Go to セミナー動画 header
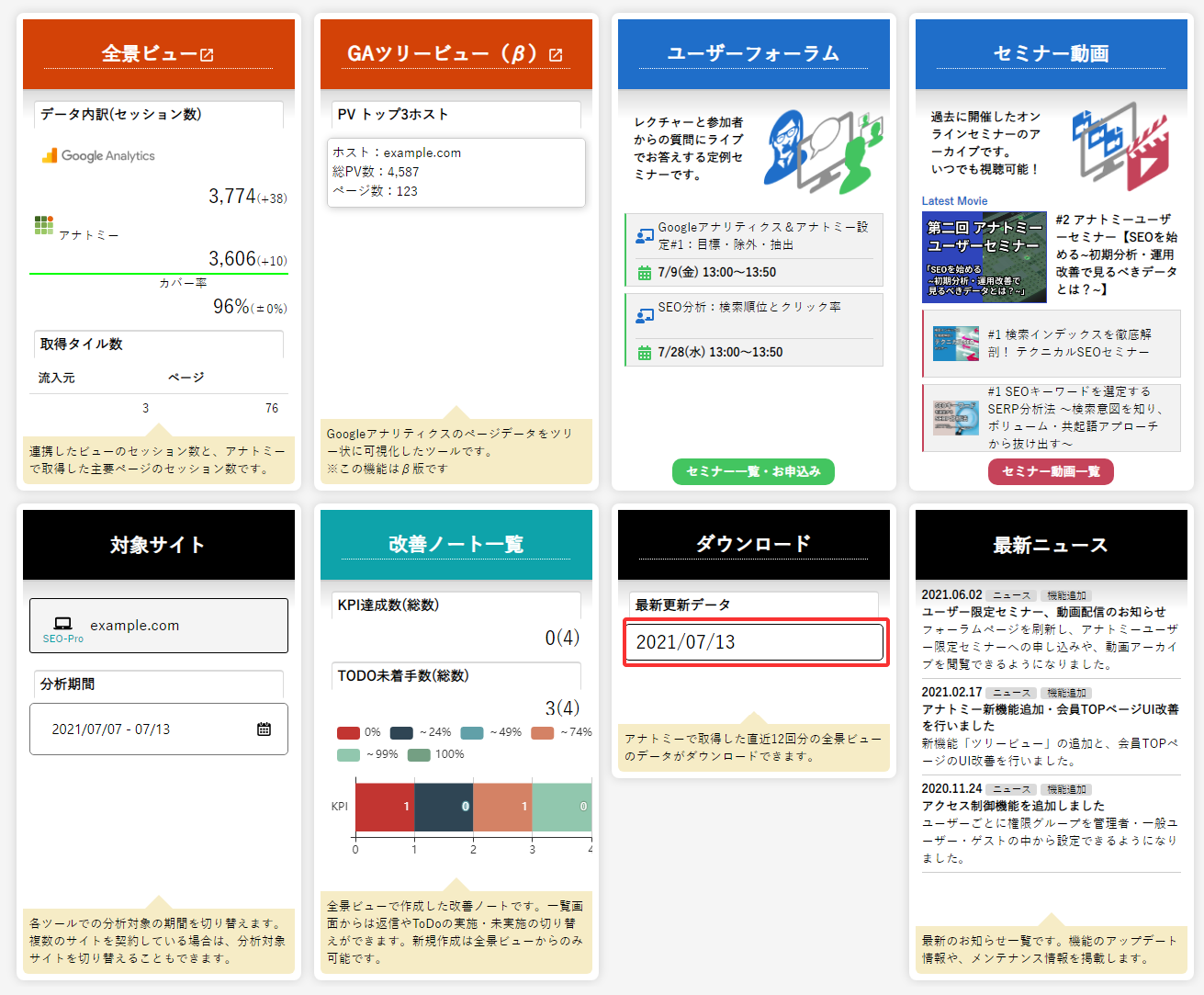This screenshot has width=1204, height=995. tap(1051, 54)
